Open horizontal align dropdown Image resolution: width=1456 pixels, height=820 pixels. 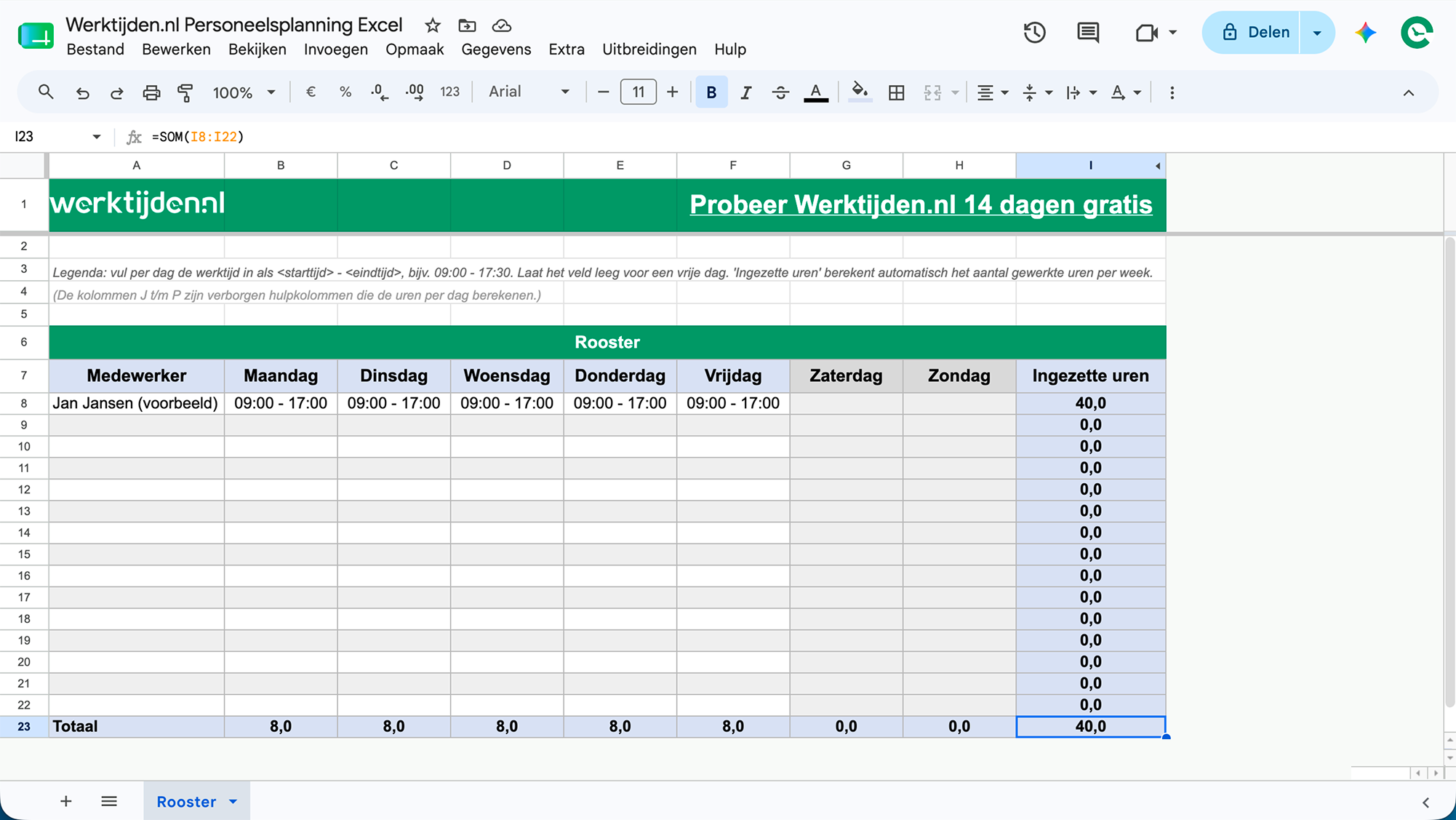(993, 92)
